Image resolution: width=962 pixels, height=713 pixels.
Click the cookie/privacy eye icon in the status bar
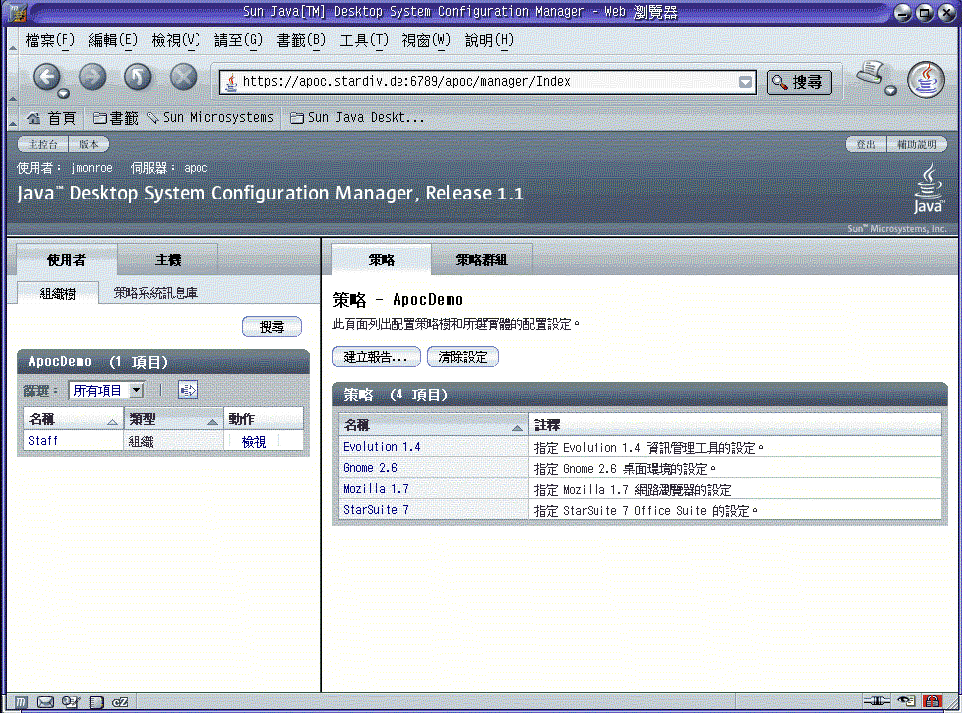906,701
